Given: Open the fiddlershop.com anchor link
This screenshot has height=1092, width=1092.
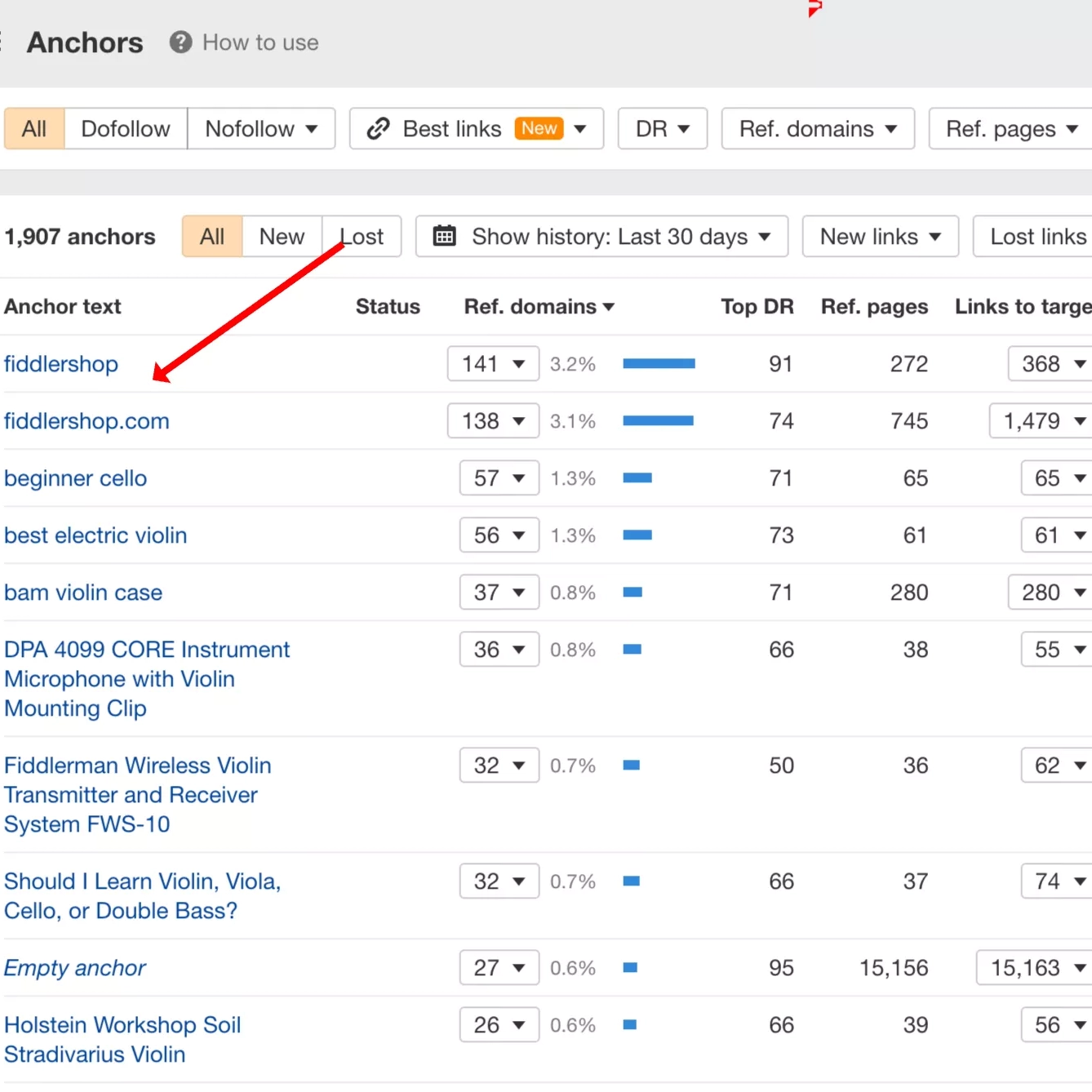Looking at the screenshot, I should pyautogui.click(x=87, y=421).
